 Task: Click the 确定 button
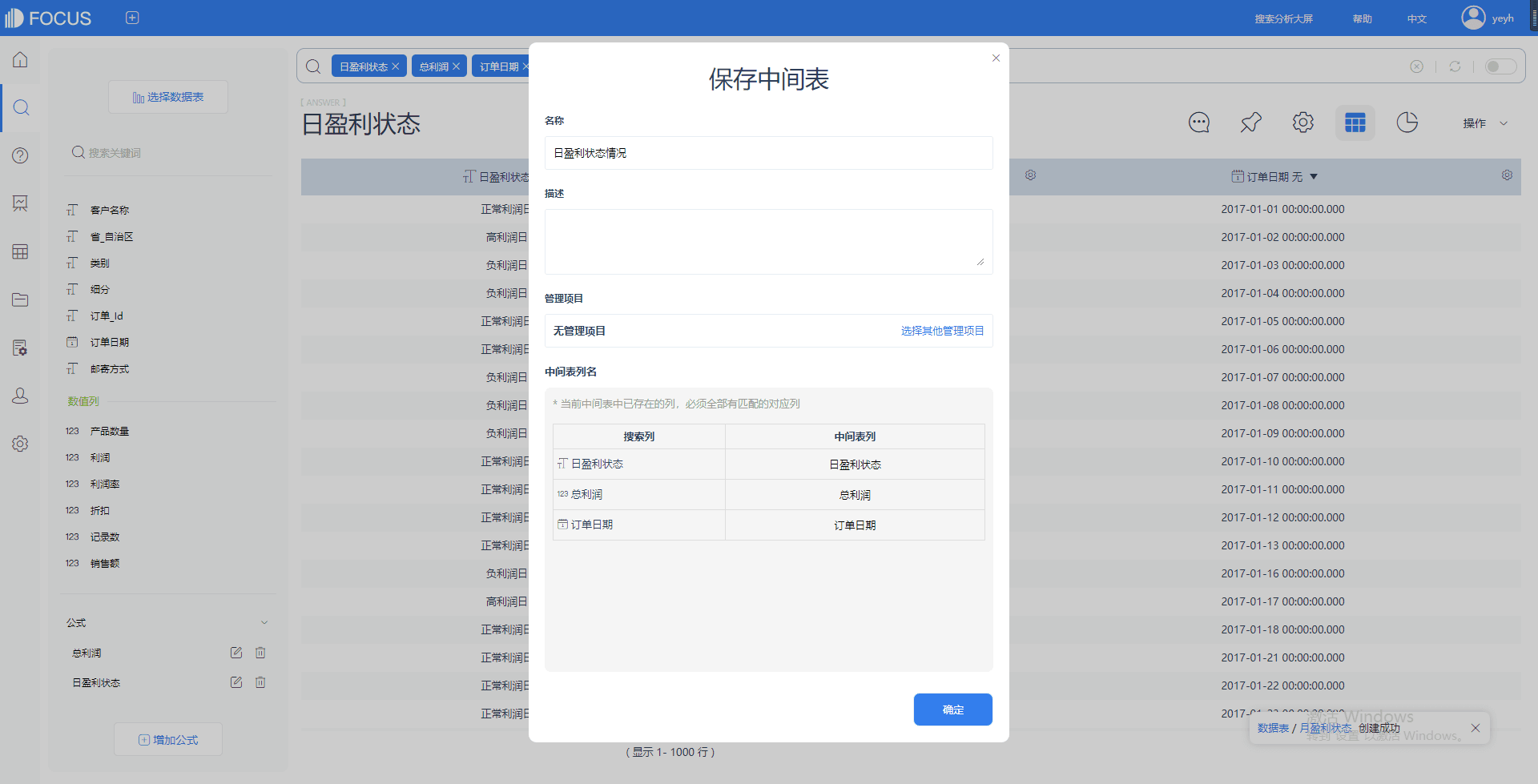tap(953, 710)
